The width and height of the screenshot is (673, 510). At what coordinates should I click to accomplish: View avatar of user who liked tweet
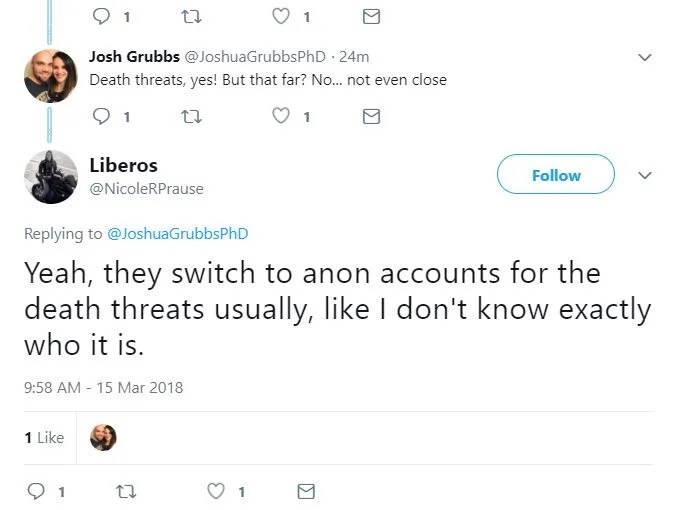[103, 437]
